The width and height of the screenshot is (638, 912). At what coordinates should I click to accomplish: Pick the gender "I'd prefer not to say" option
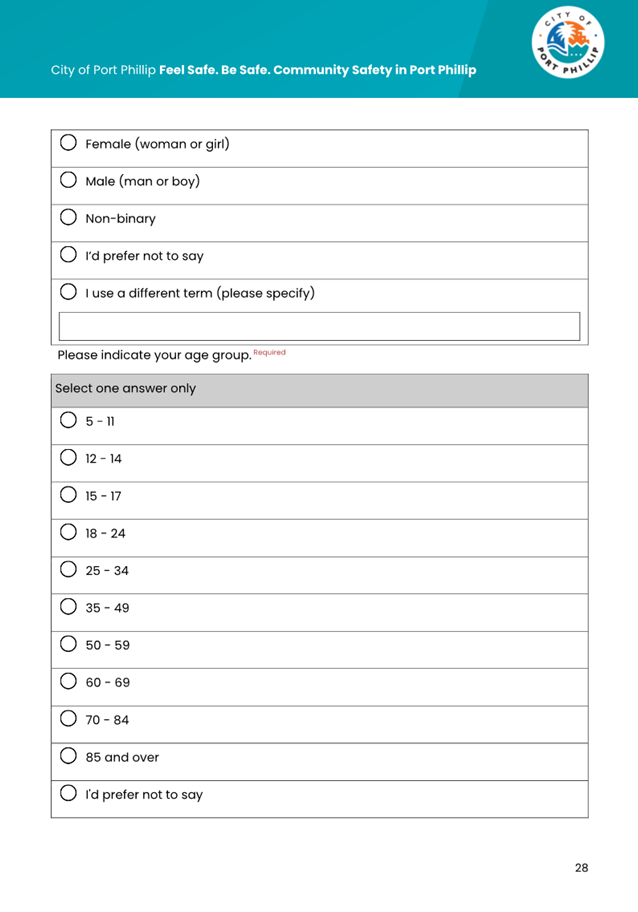(69, 256)
